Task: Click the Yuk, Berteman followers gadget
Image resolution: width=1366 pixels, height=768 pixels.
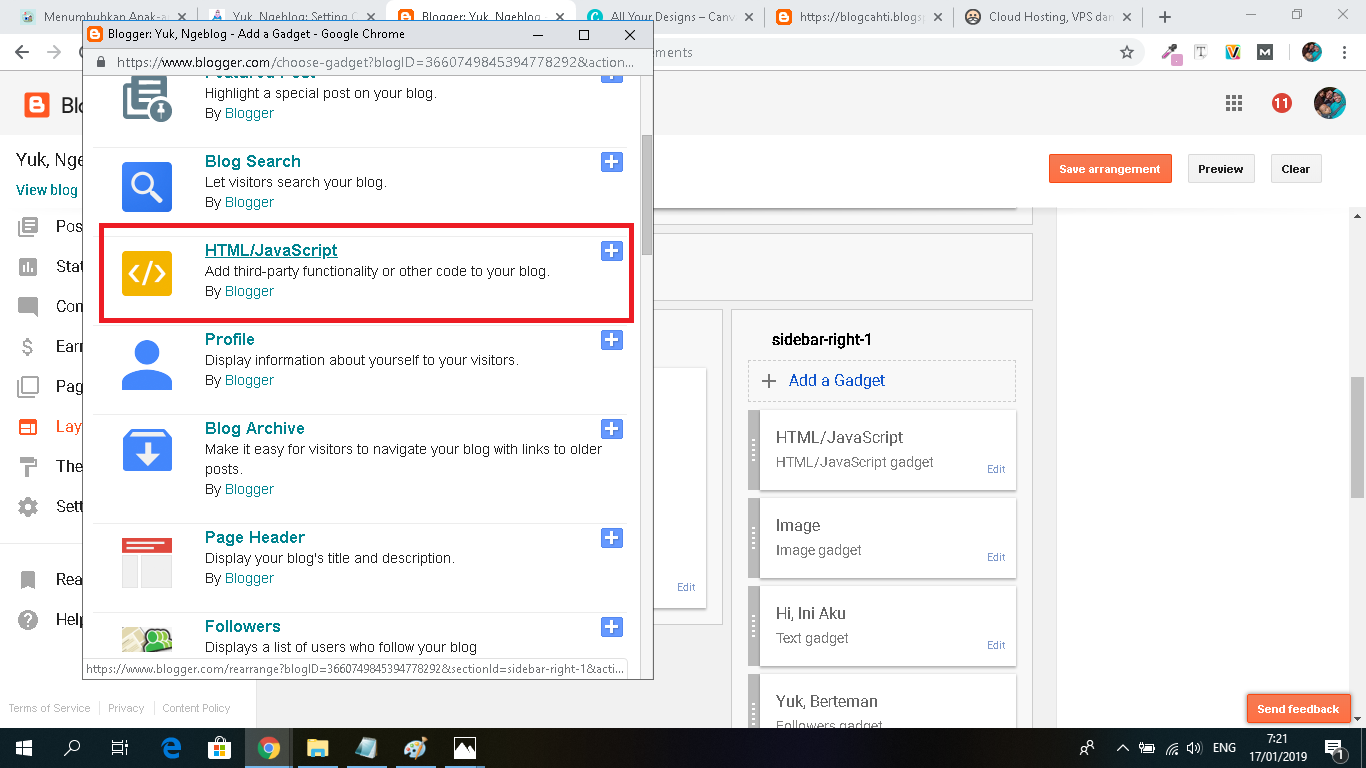Action: (x=888, y=701)
